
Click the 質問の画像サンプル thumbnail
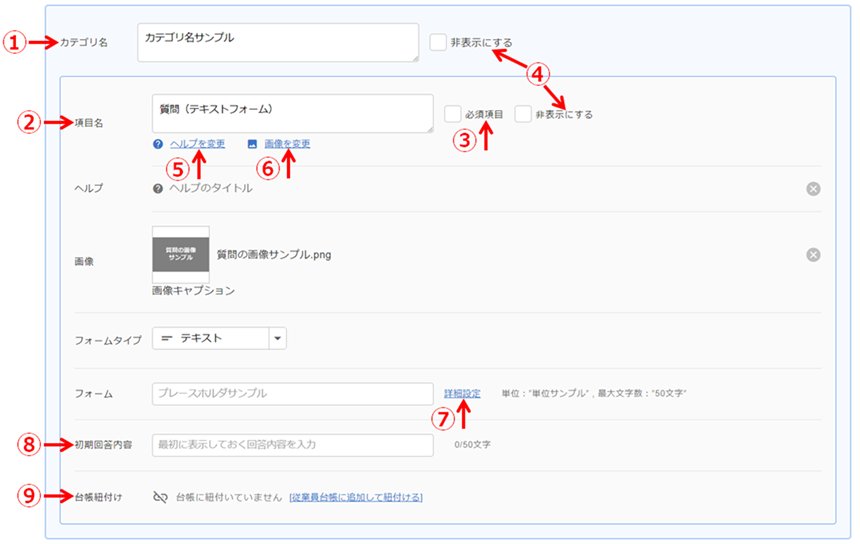pyautogui.click(x=181, y=254)
